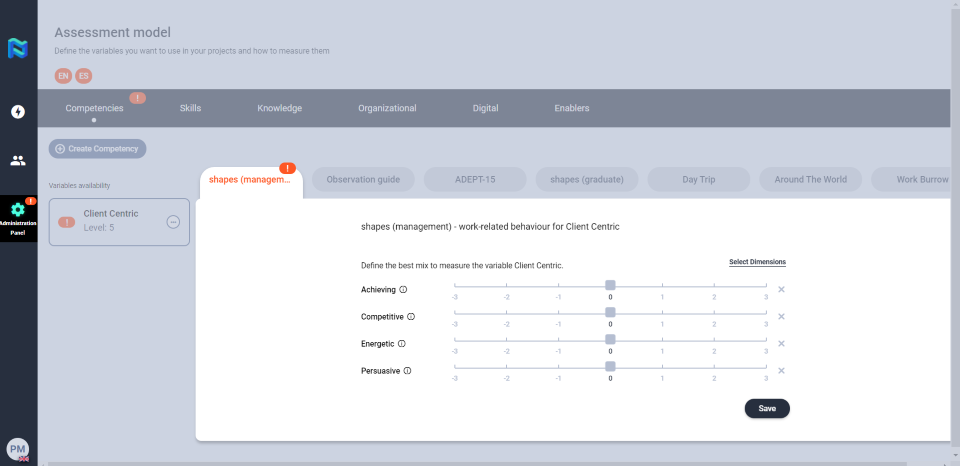Switch language to ES

(84, 76)
